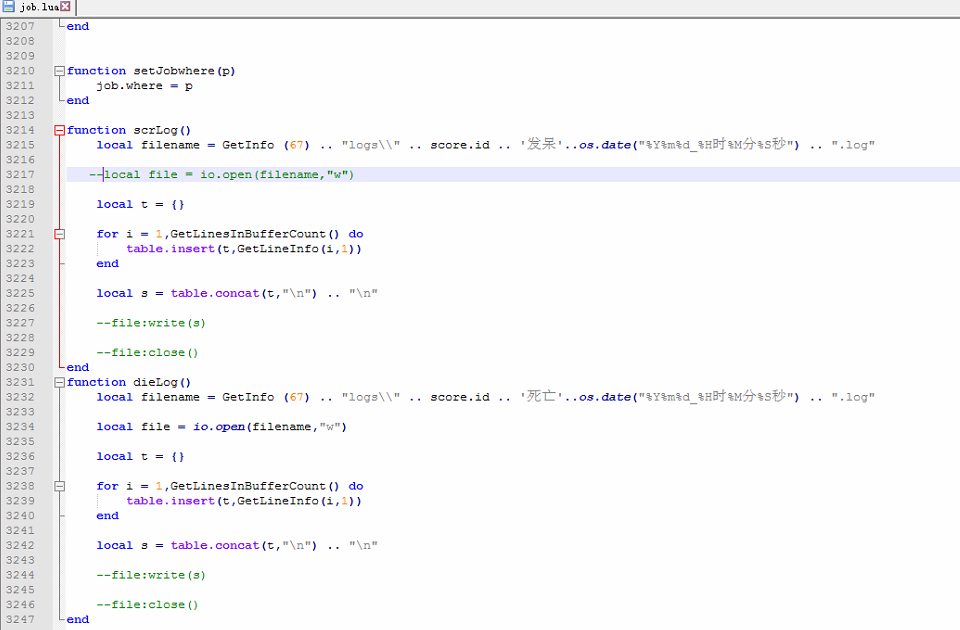This screenshot has height=630, width=960.
Task: Click the disk save-state icon on job.lua tab
Action: pos(9,7)
